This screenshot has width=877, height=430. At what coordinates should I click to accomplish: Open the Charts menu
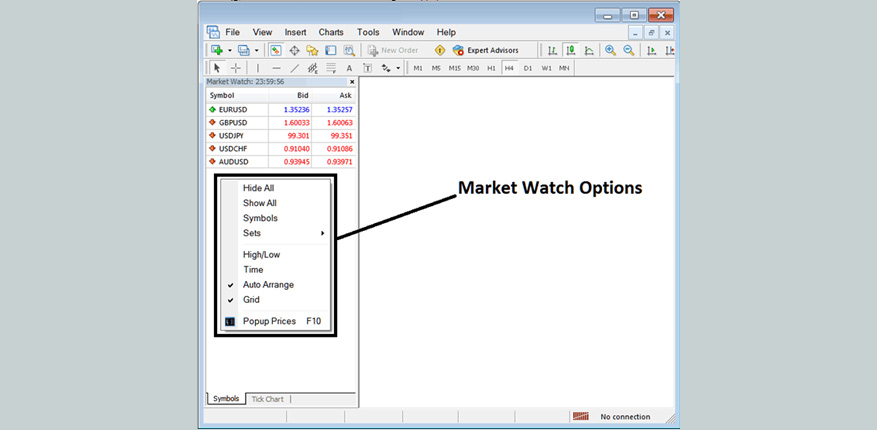tap(331, 32)
